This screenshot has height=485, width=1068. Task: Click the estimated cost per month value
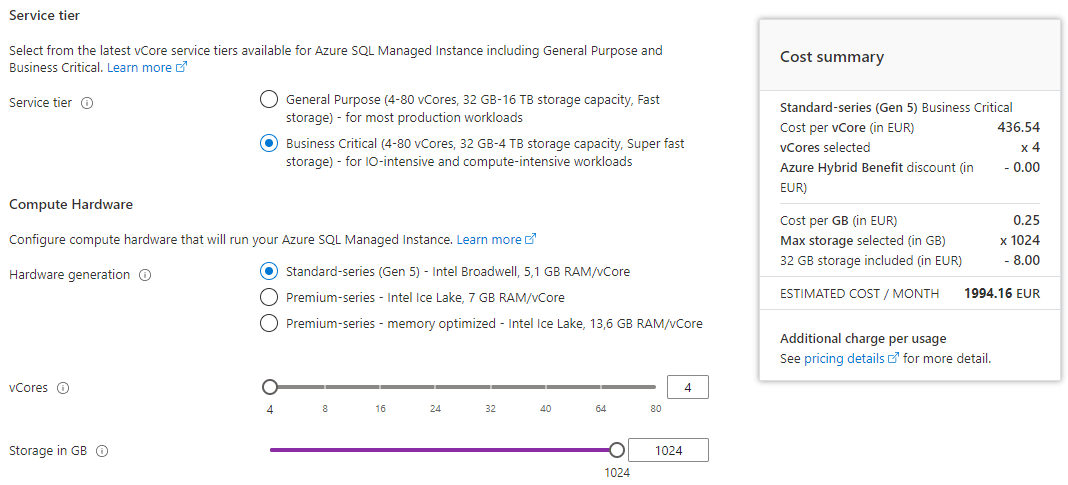tap(1001, 294)
